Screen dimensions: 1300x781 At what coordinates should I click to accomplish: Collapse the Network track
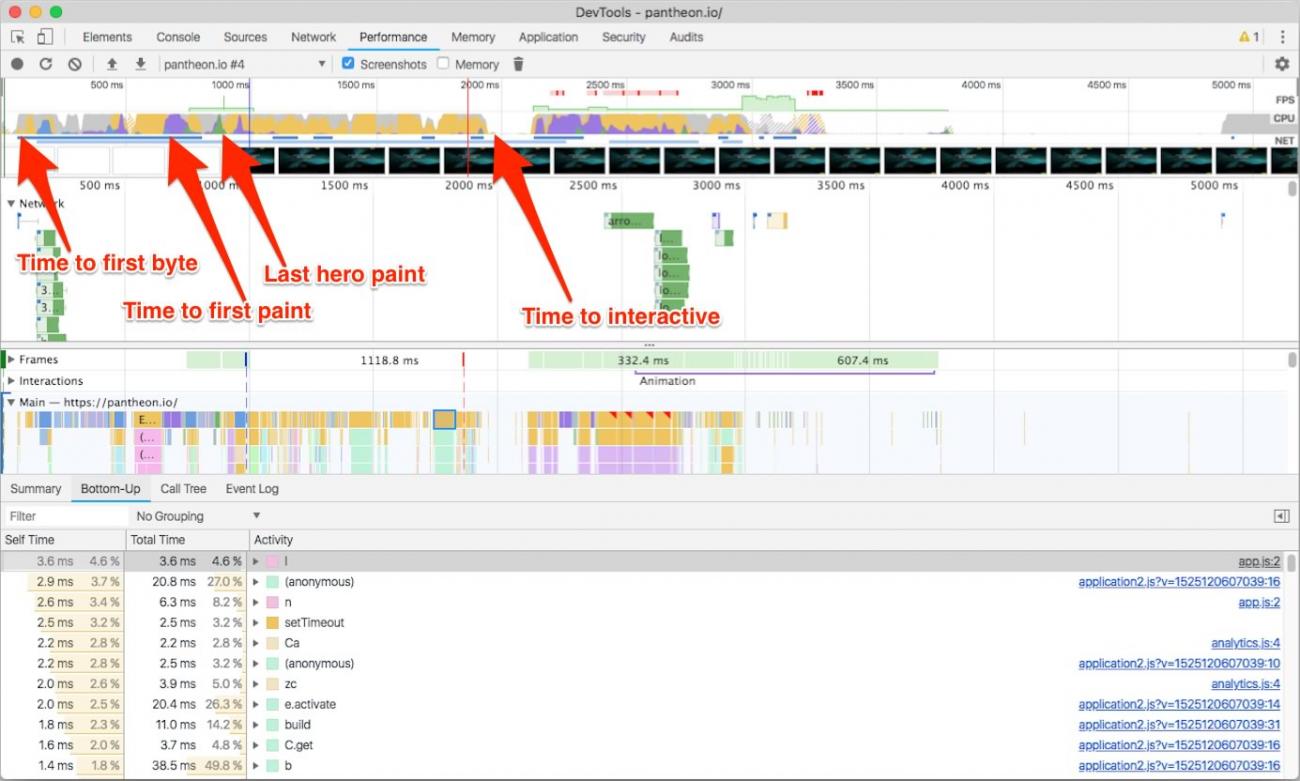12,203
